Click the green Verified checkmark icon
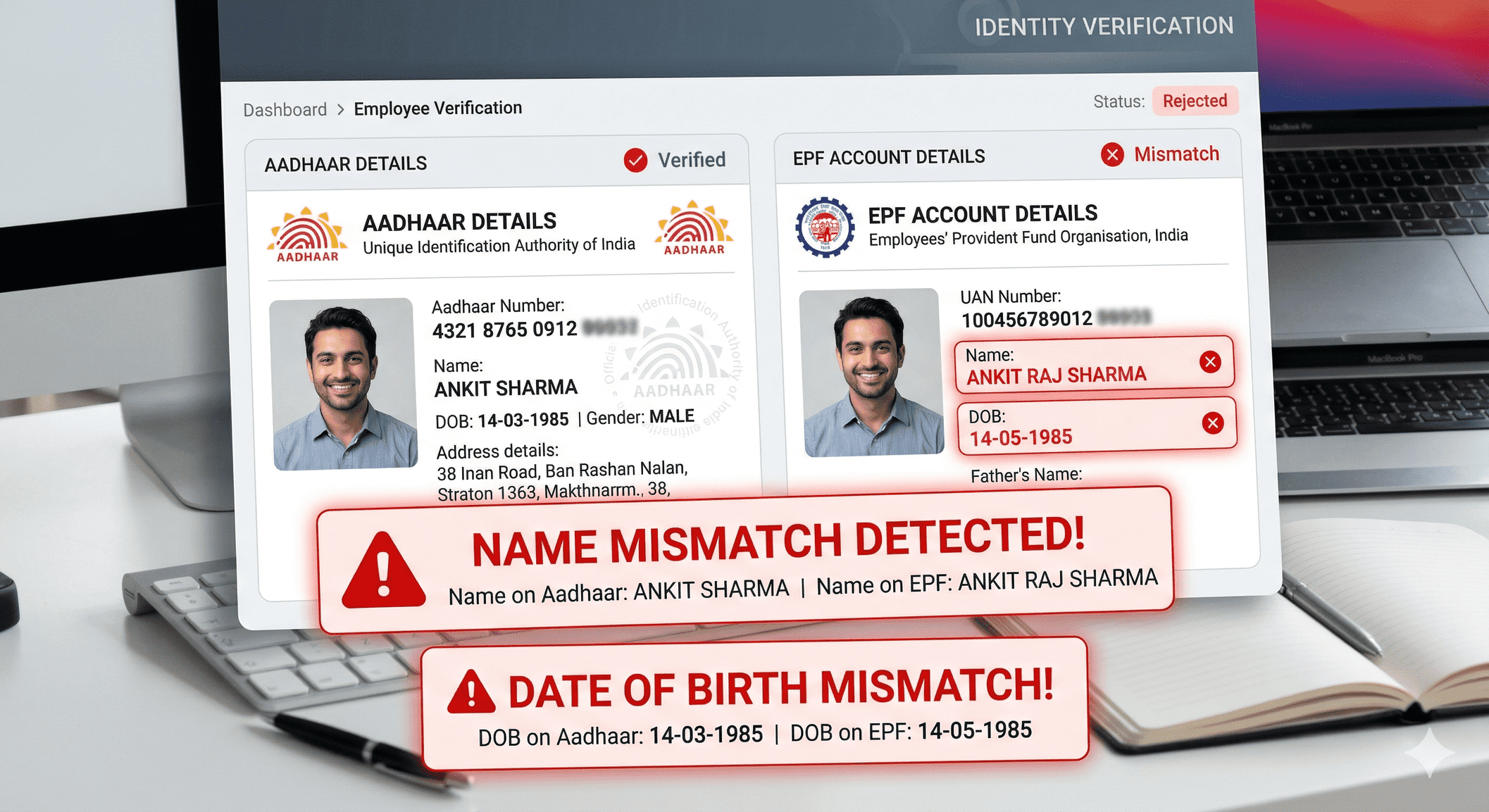This screenshot has height=812, width=1489. tap(635, 161)
